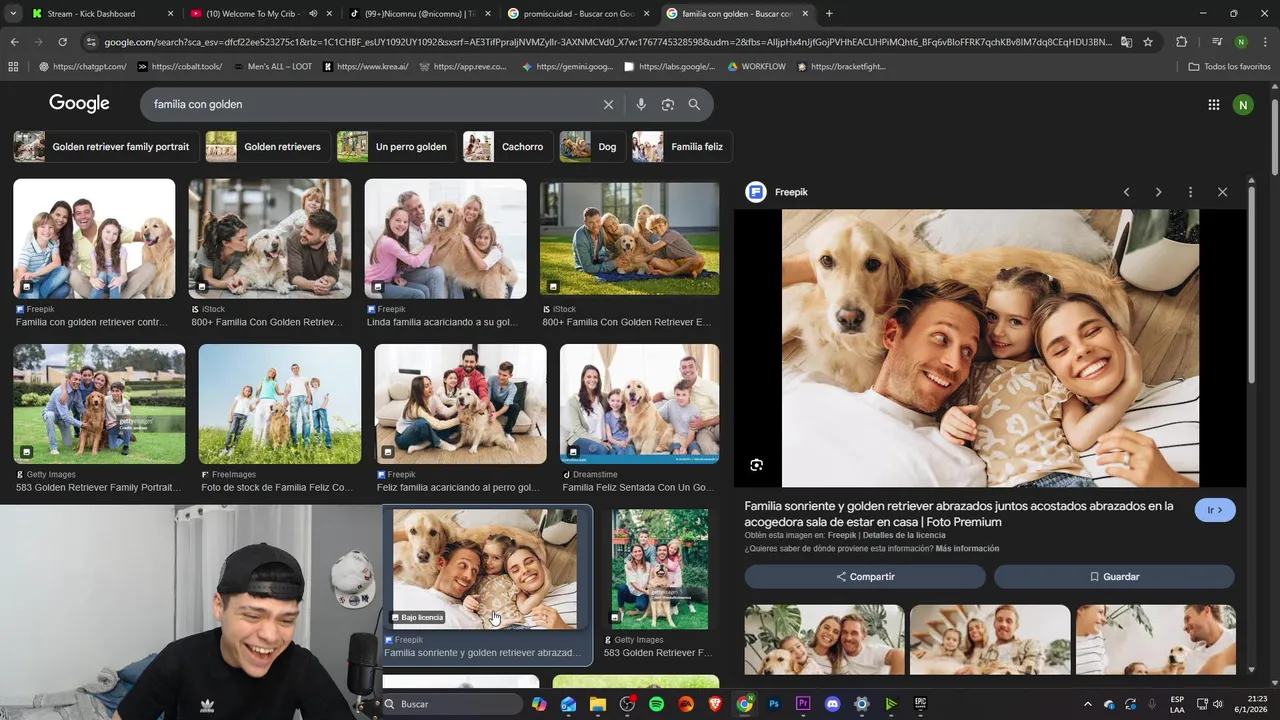Expand the Chrome tab search dropdown
The height and width of the screenshot is (720, 1280).
pyautogui.click(x=14, y=14)
